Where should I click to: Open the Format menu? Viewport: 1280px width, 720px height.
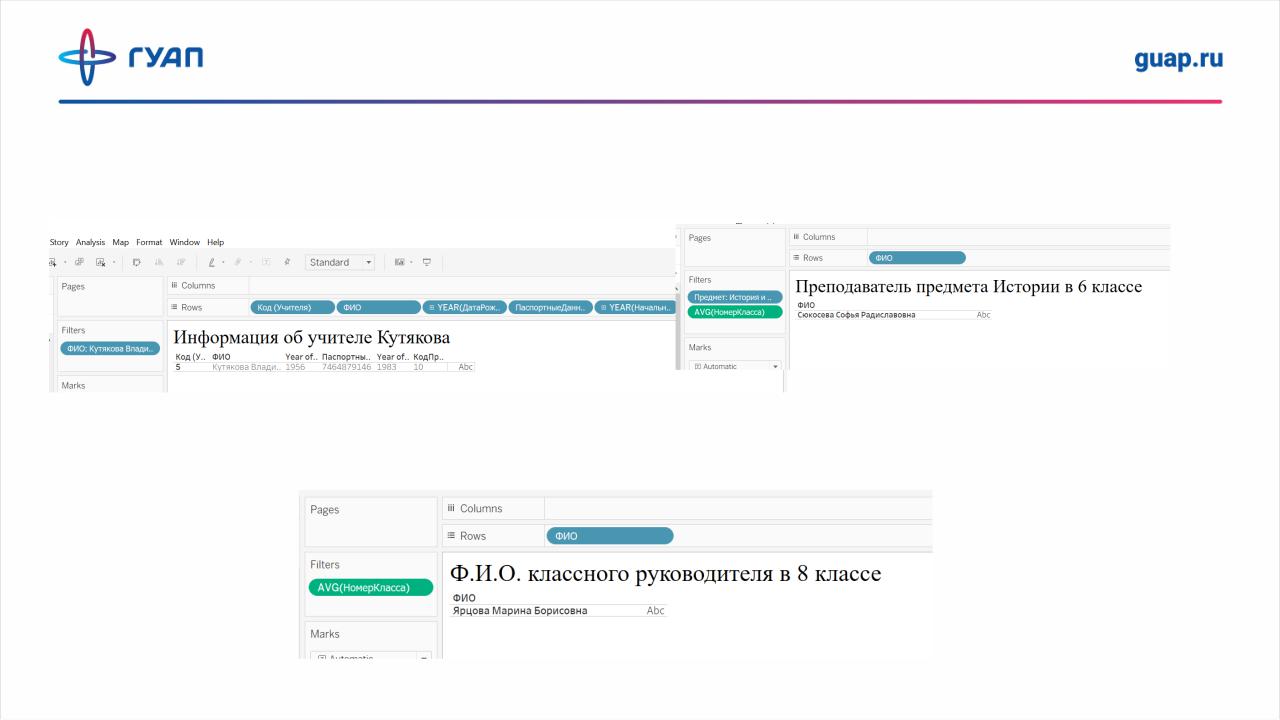[x=149, y=242]
